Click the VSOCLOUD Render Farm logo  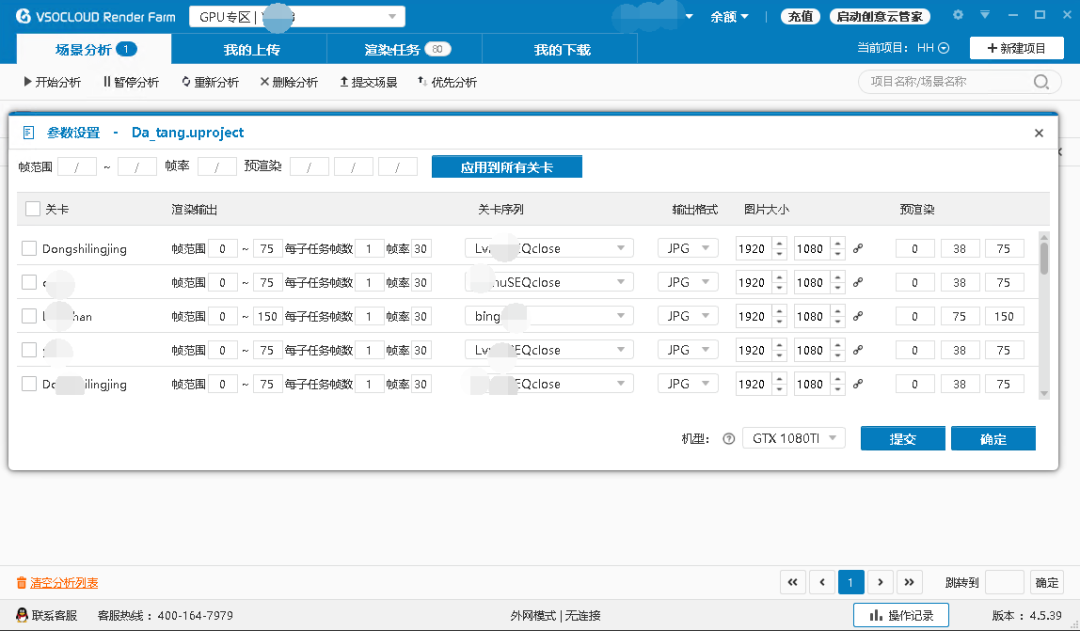click(x=95, y=16)
